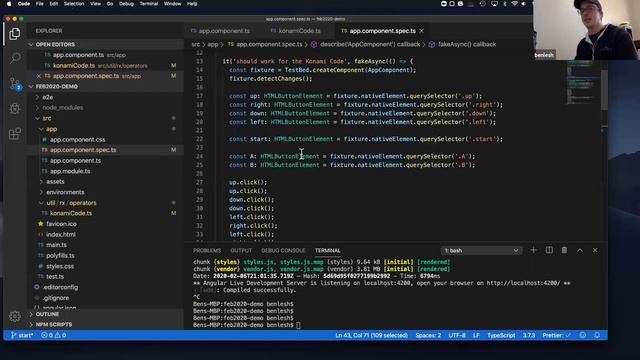Open main.ts in file tree
The width and height of the screenshot is (640, 360).
click(56, 245)
